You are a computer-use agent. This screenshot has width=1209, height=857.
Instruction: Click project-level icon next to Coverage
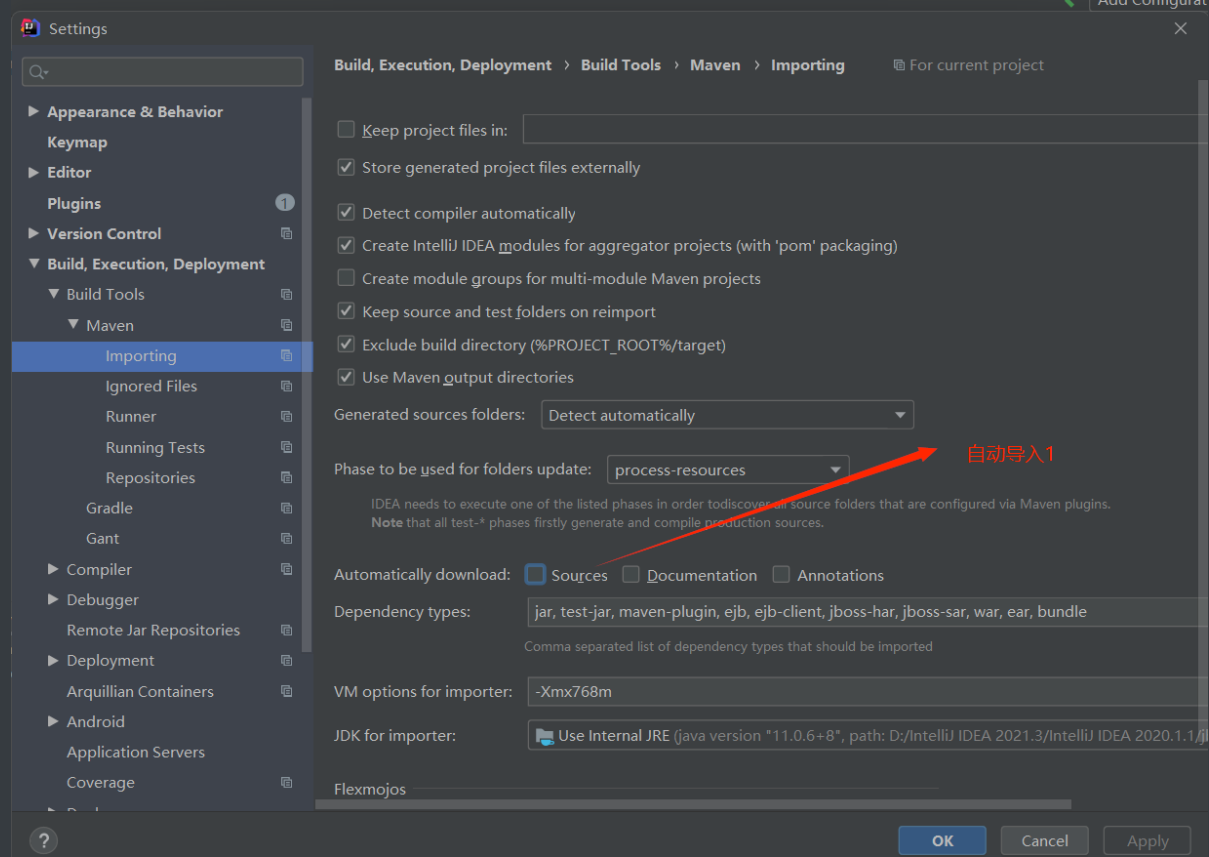[287, 783]
